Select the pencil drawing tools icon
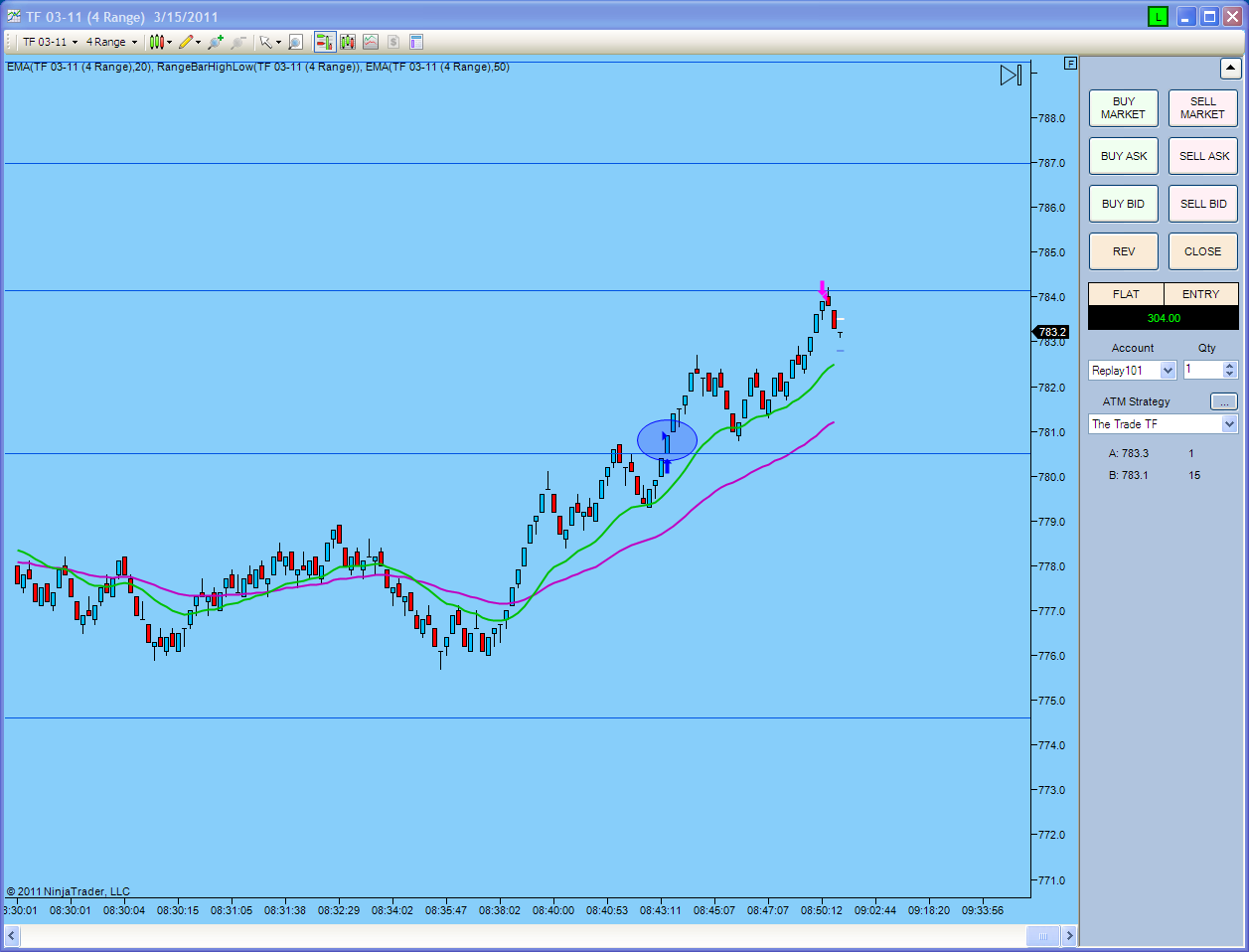The image size is (1249, 952). click(x=186, y=42)
